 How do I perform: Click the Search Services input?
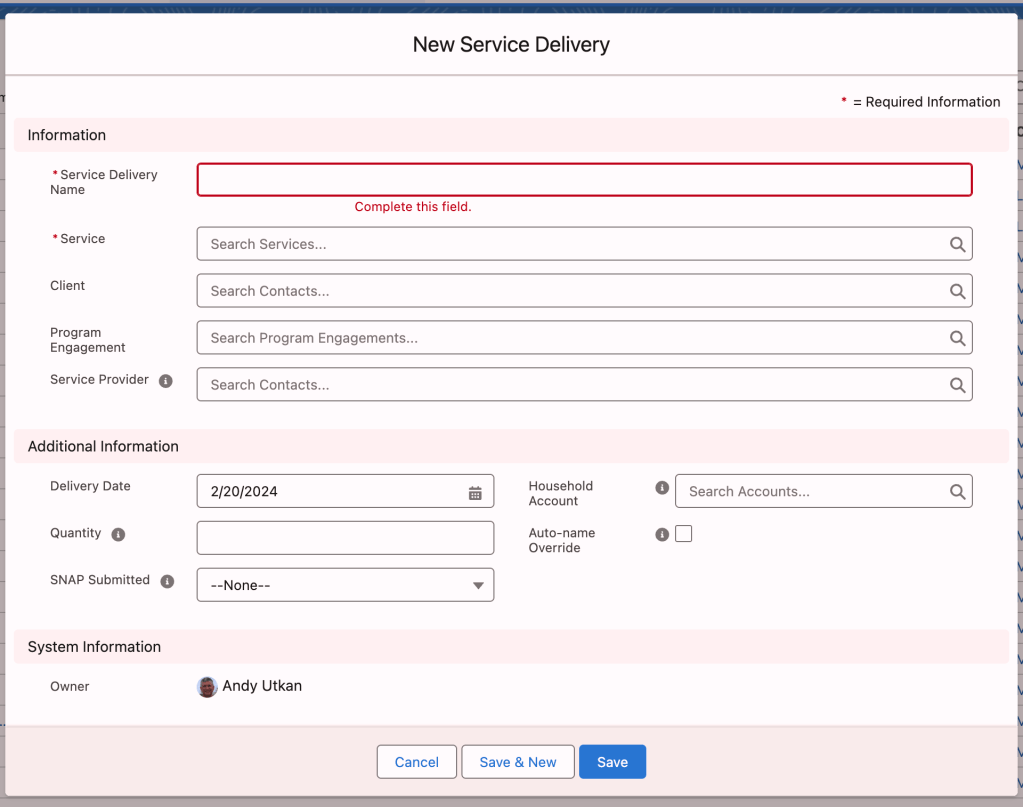tap(585, 244)
